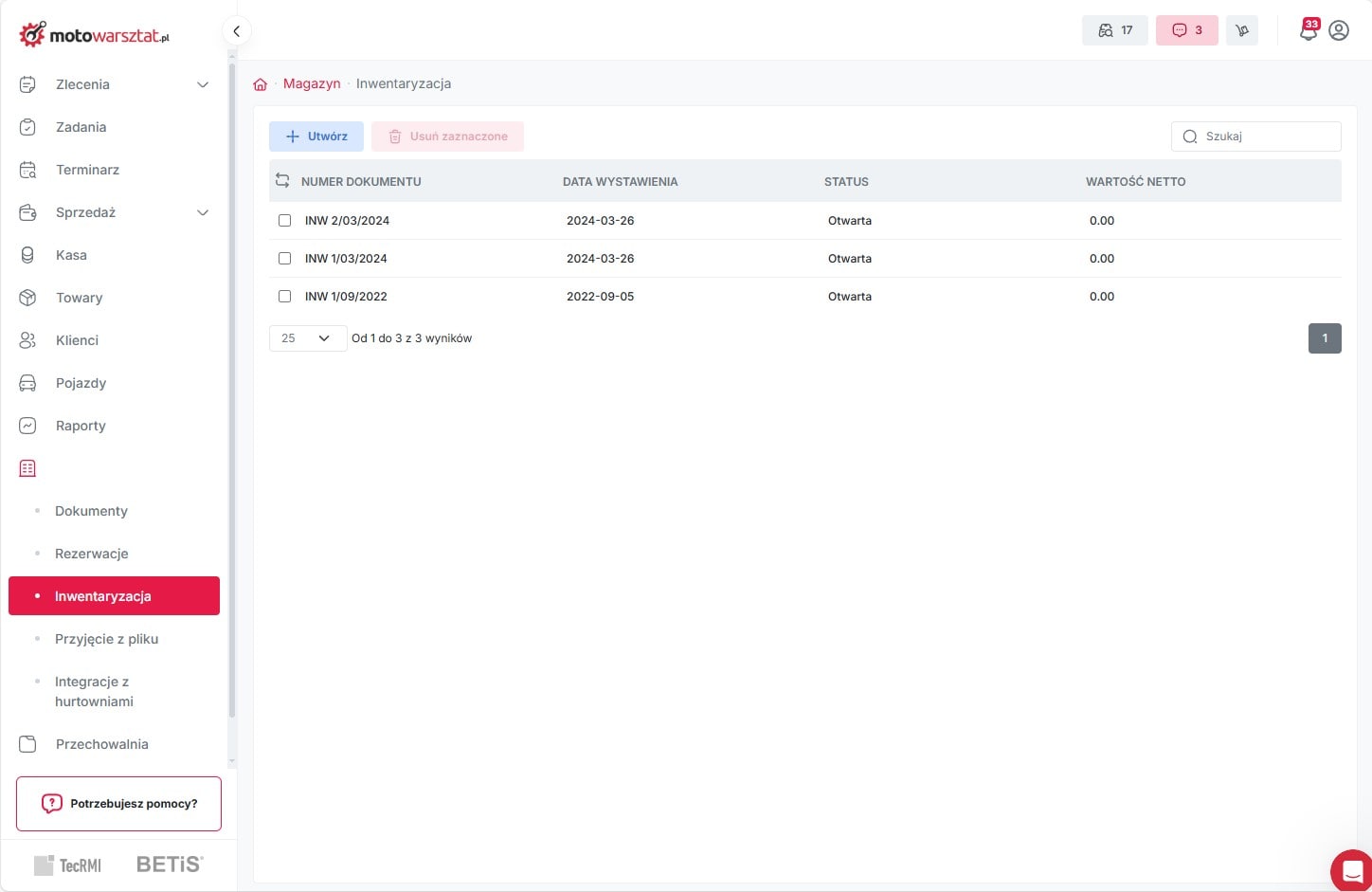The width and height of the screenshot is (1372, 892).
Task: Click Potrzebujesz pomocy? help button
Action: click(118, 804)
